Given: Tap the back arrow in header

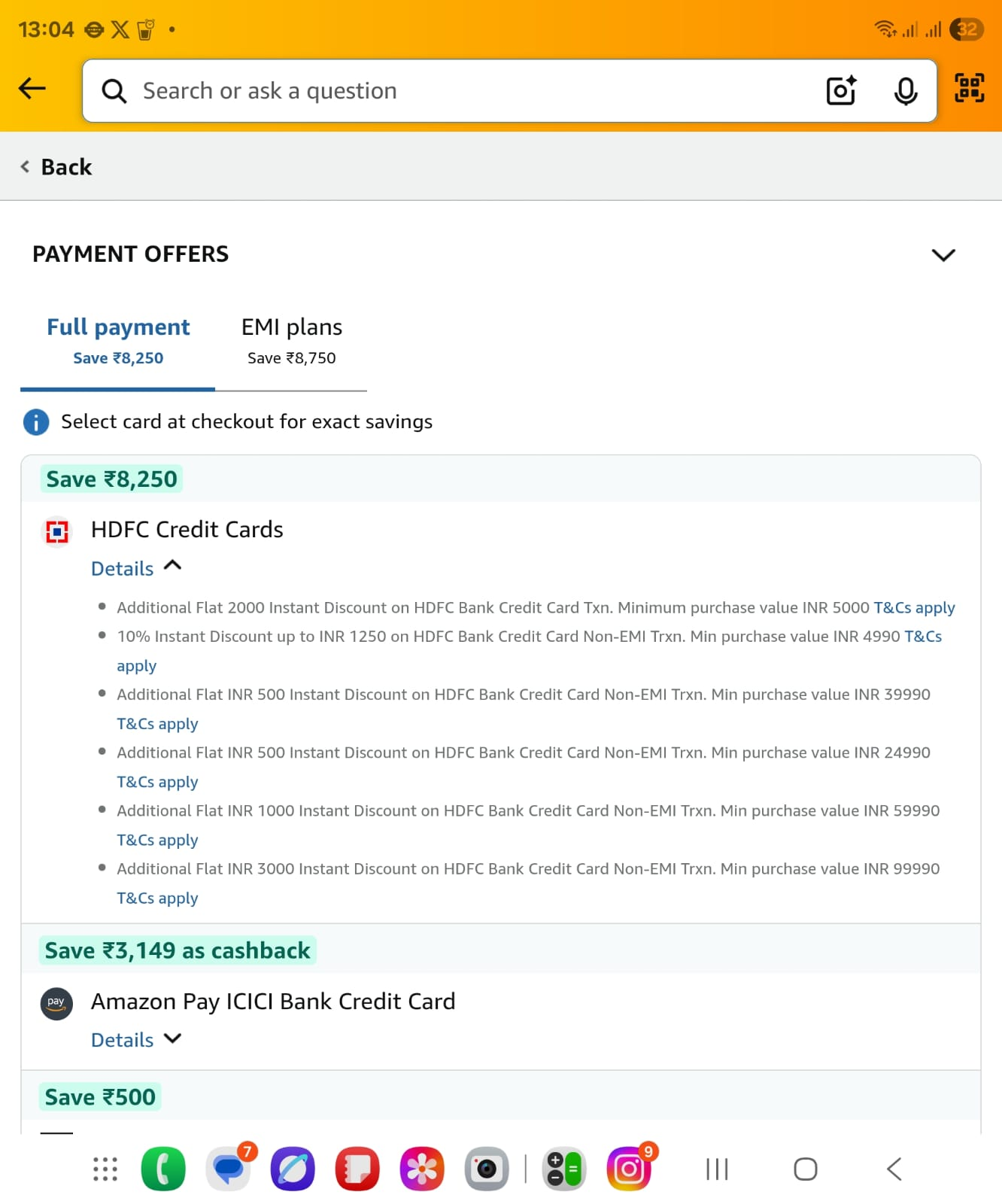Looking at the screenshot, I should click(32, 88).
